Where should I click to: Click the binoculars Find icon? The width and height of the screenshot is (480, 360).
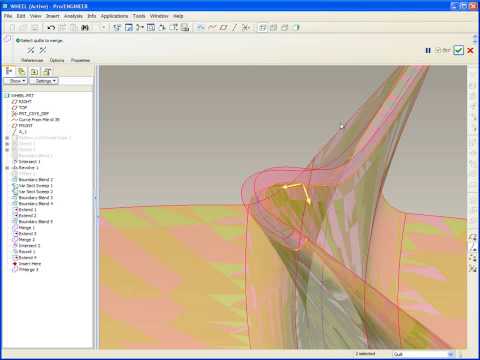point(85,28)
